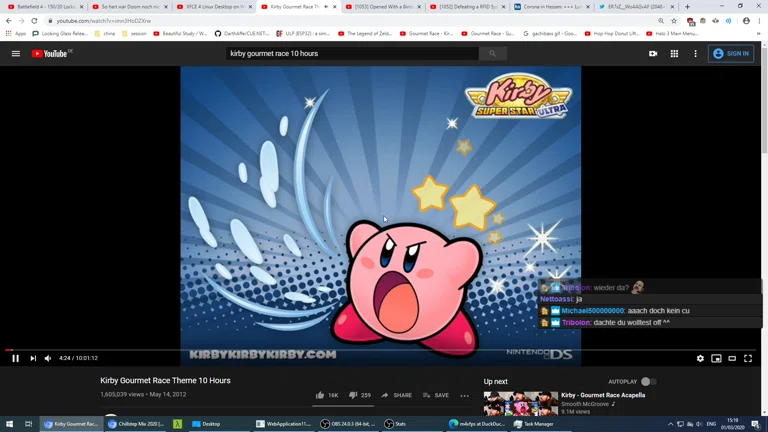Open the Apps bookmarks shortcut
The width and height of the screenshot is (768, 432).
16,34
